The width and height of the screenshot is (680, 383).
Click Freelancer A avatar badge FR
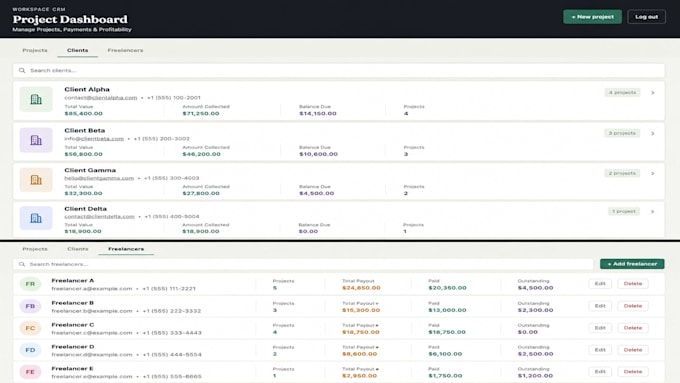pyautogui.click(x=30, y=284)
